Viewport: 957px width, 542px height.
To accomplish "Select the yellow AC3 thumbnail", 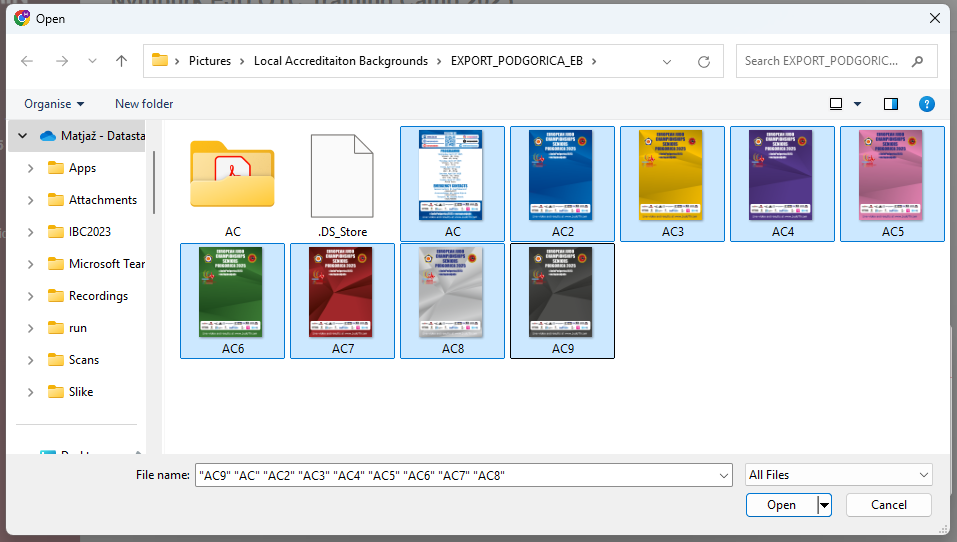I will click(x=672, y=175).
